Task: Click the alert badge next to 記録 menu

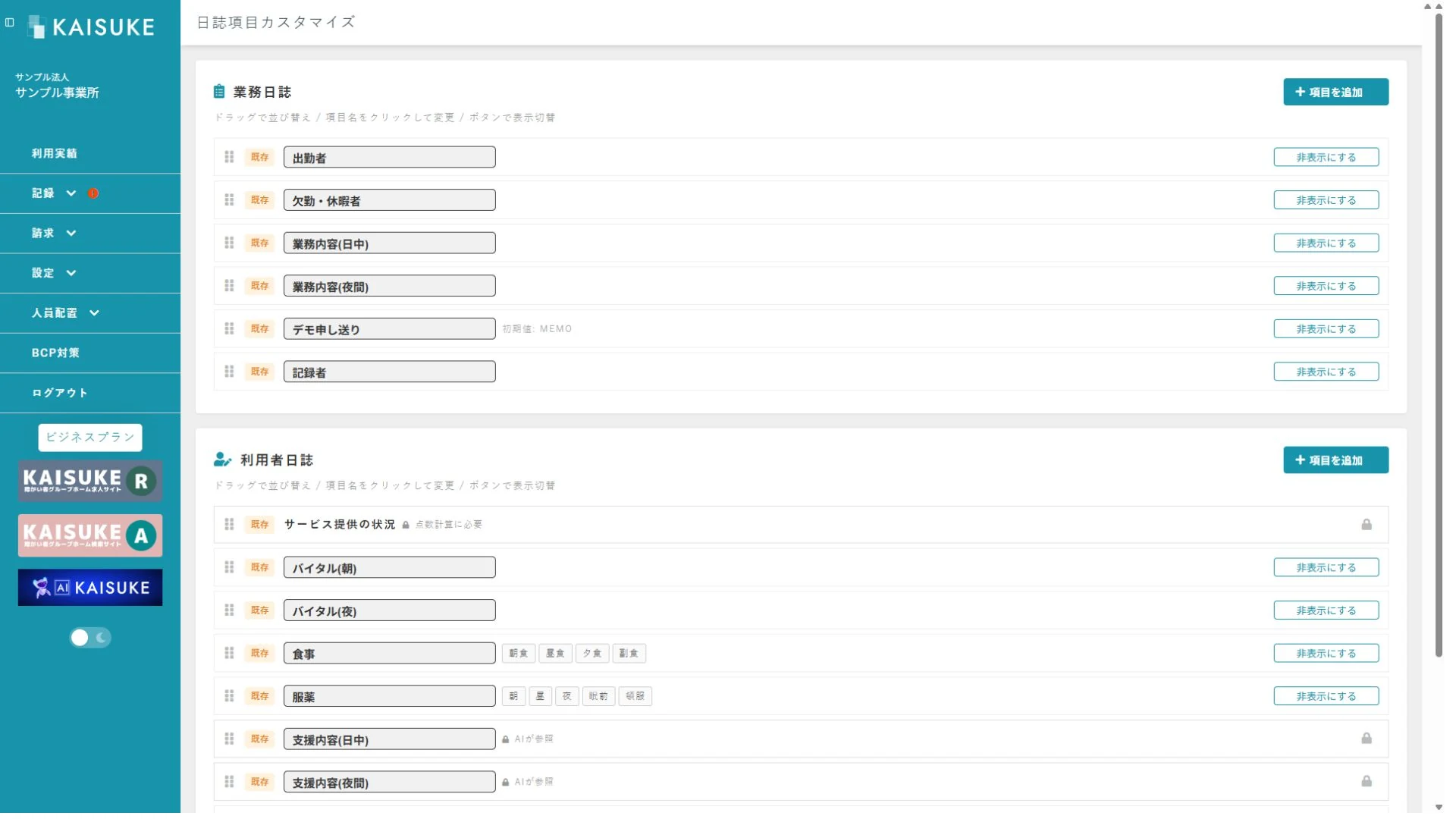Action: [x=93, y=193]
